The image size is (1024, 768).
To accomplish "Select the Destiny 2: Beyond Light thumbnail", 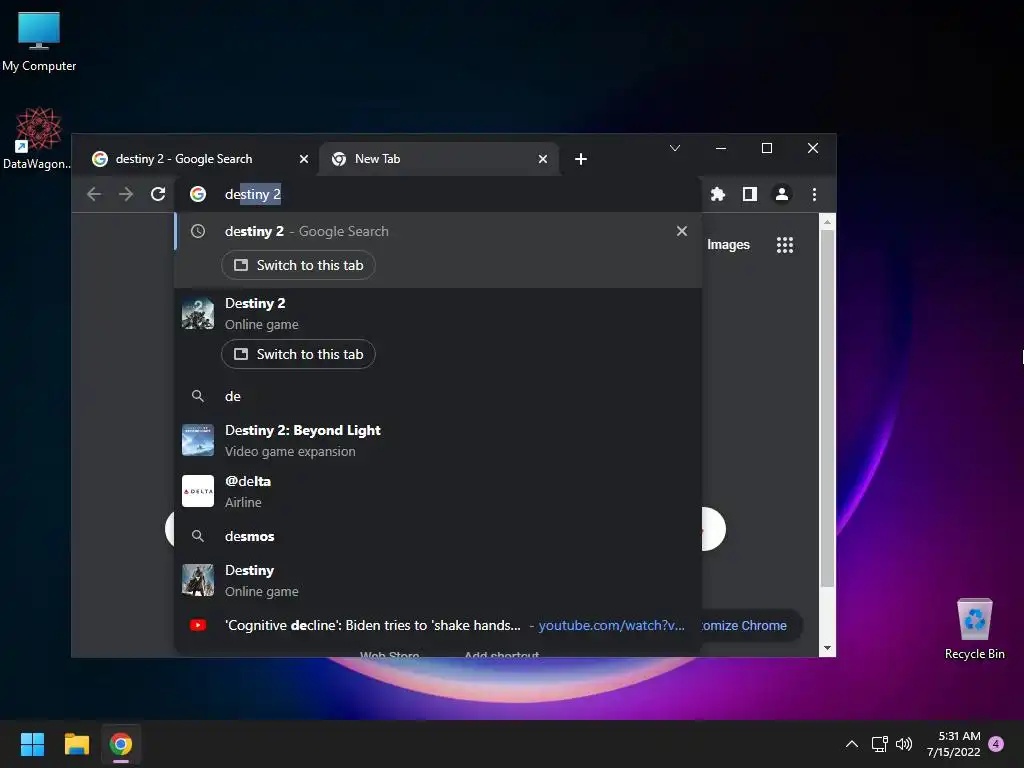I will click(x=198, y=440).
